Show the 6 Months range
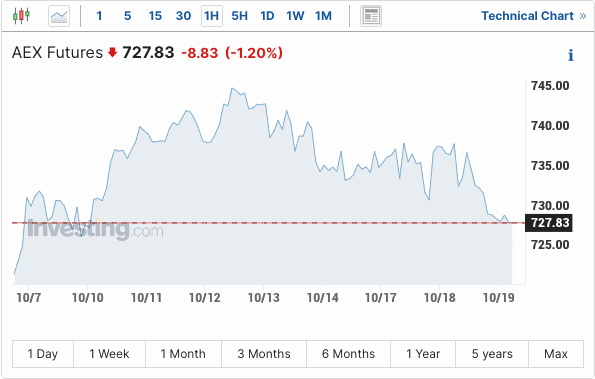 pos(348,354)
